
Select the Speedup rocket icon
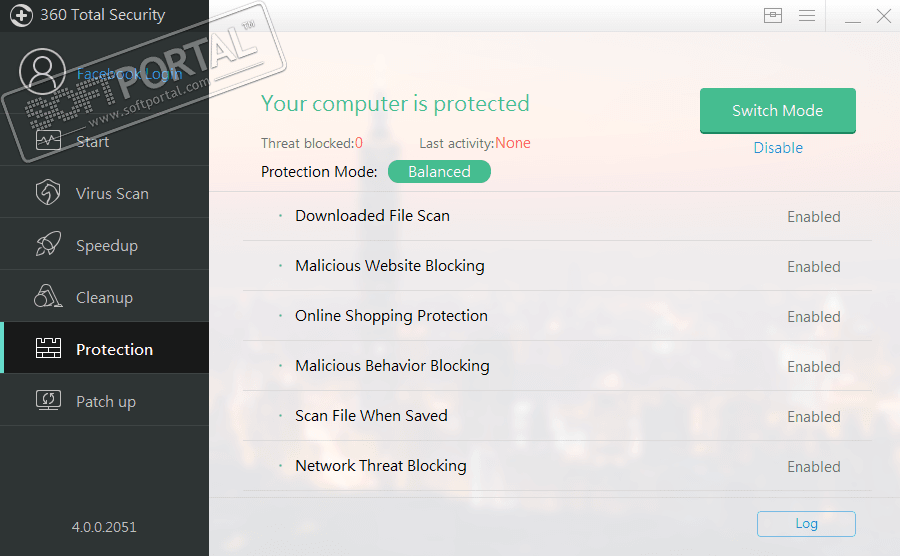[48, 246]
